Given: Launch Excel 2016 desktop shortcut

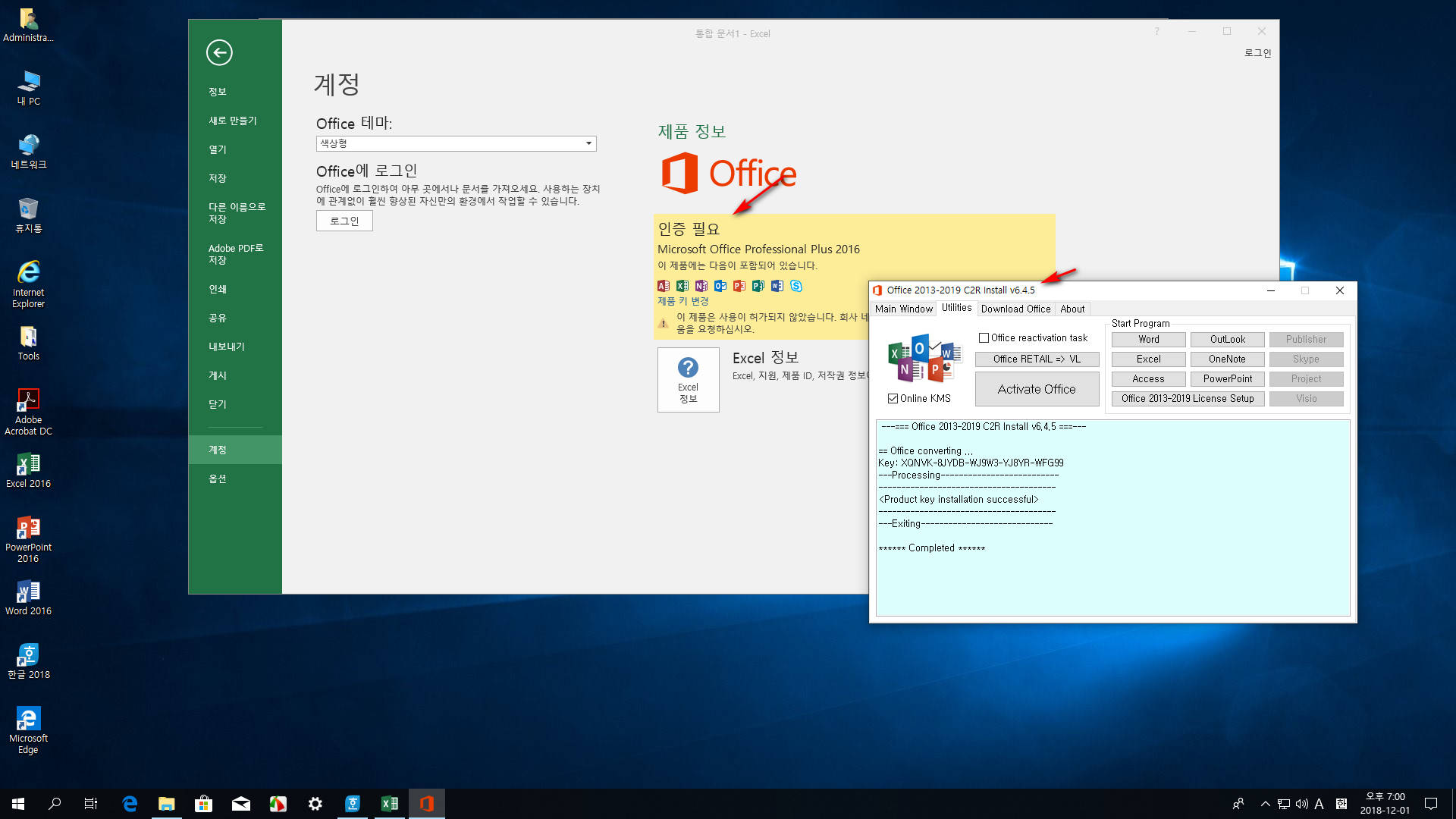Looking at the screenshot, I should [x=28, y=470].
